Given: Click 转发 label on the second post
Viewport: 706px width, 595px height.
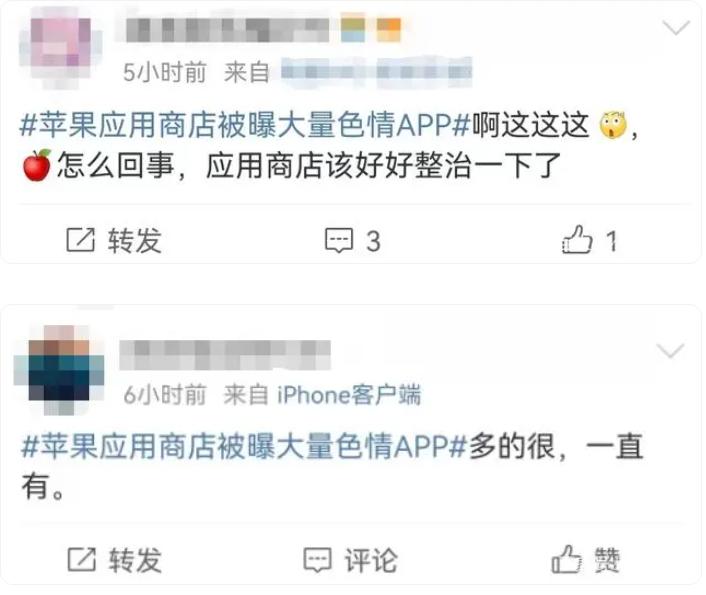Looking at the screenshot, I should pyautogui.click(x=135, y=560).
